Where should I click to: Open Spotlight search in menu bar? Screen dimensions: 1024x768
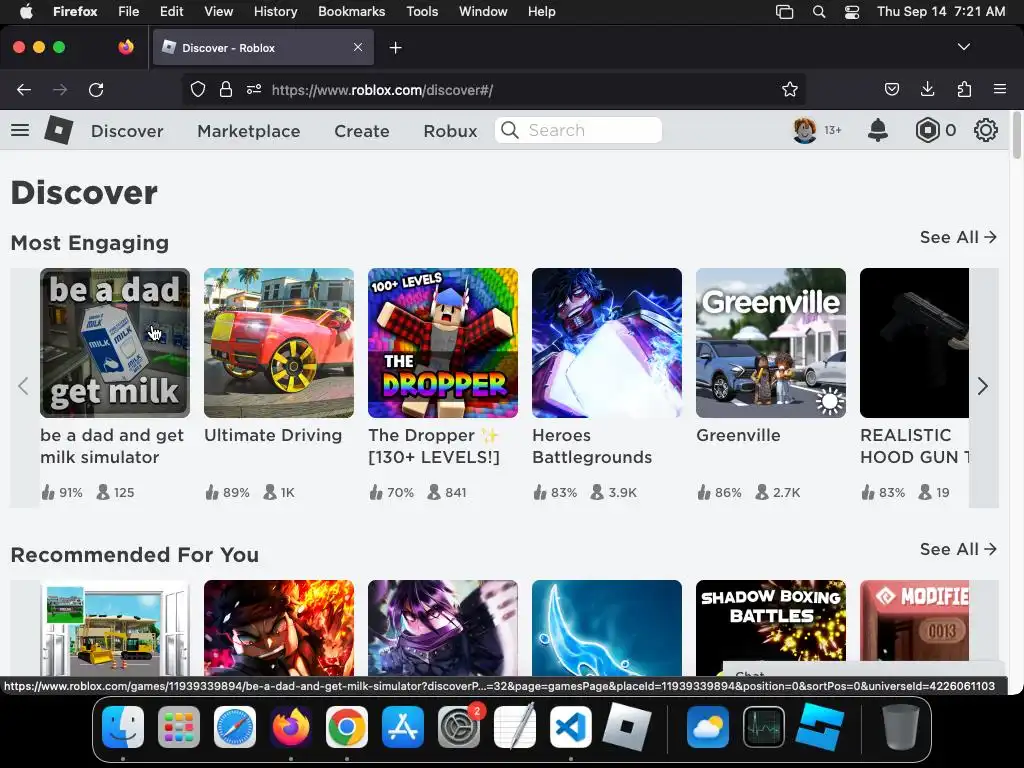coord(818,11)
